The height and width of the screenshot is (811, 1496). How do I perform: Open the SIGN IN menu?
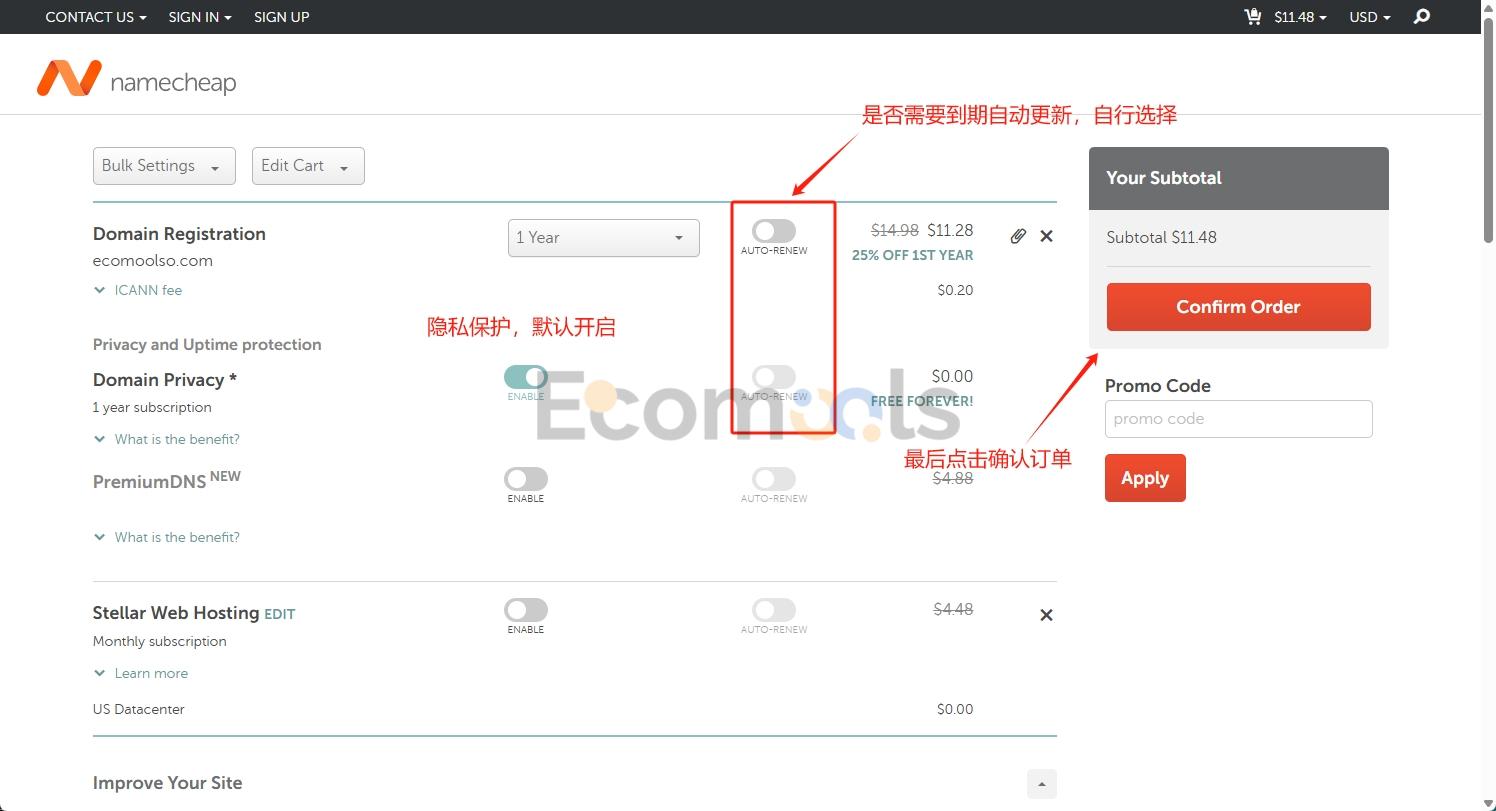[x=200, y=17]
